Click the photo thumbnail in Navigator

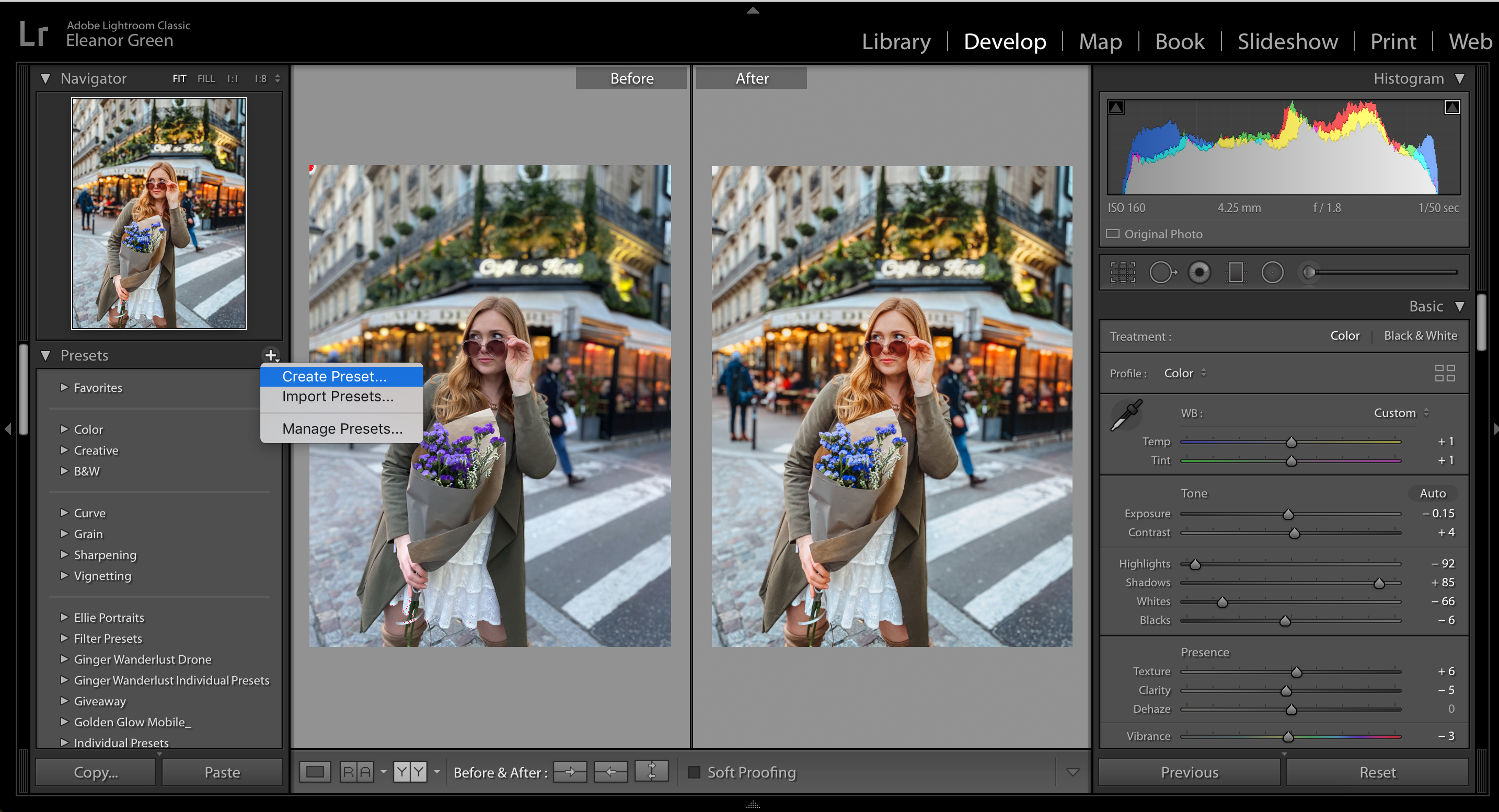coord(160,214)
